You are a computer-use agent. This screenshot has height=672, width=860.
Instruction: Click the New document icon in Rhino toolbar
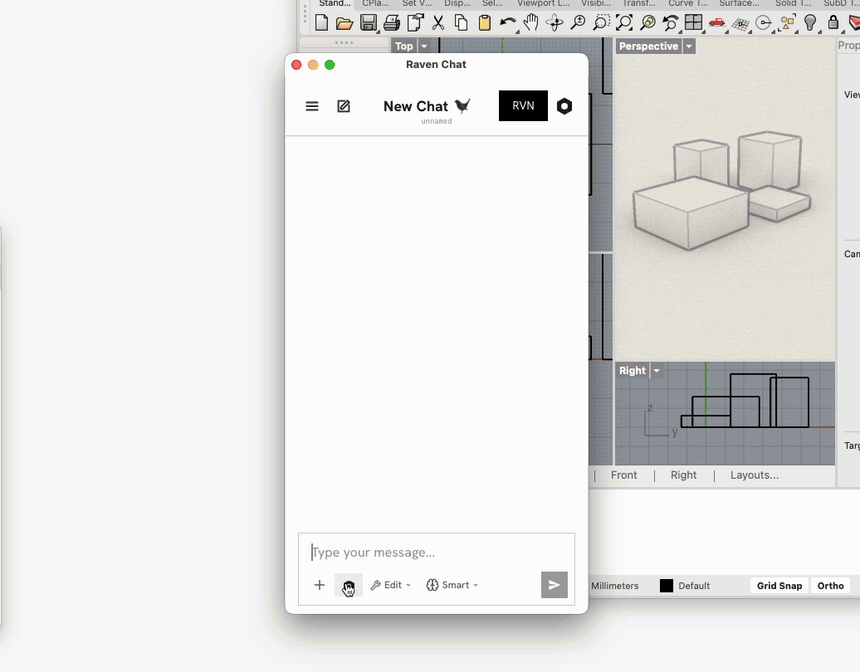[x=321, y=22]
